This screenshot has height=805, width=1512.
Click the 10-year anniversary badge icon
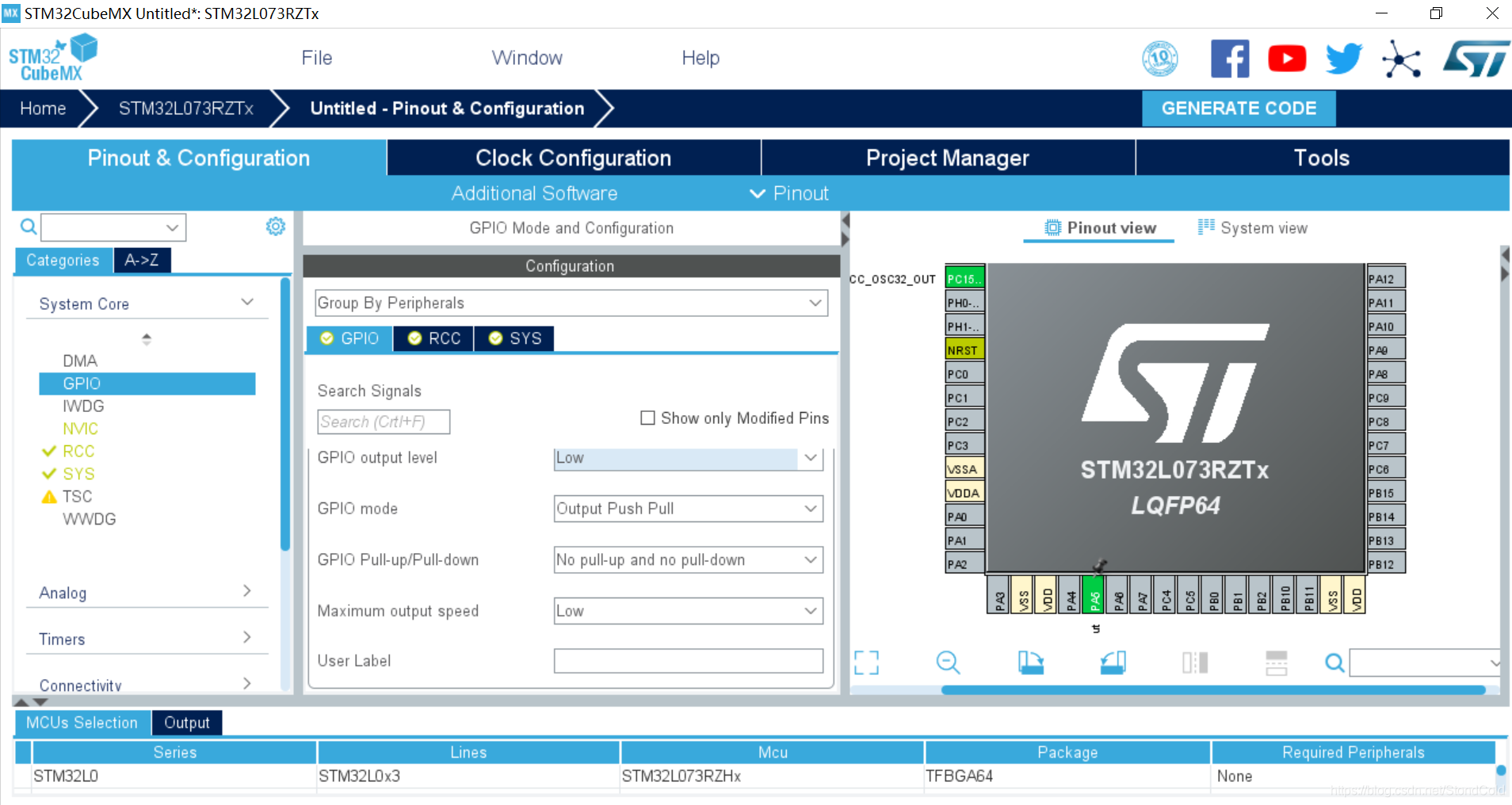pos(1160,59)
